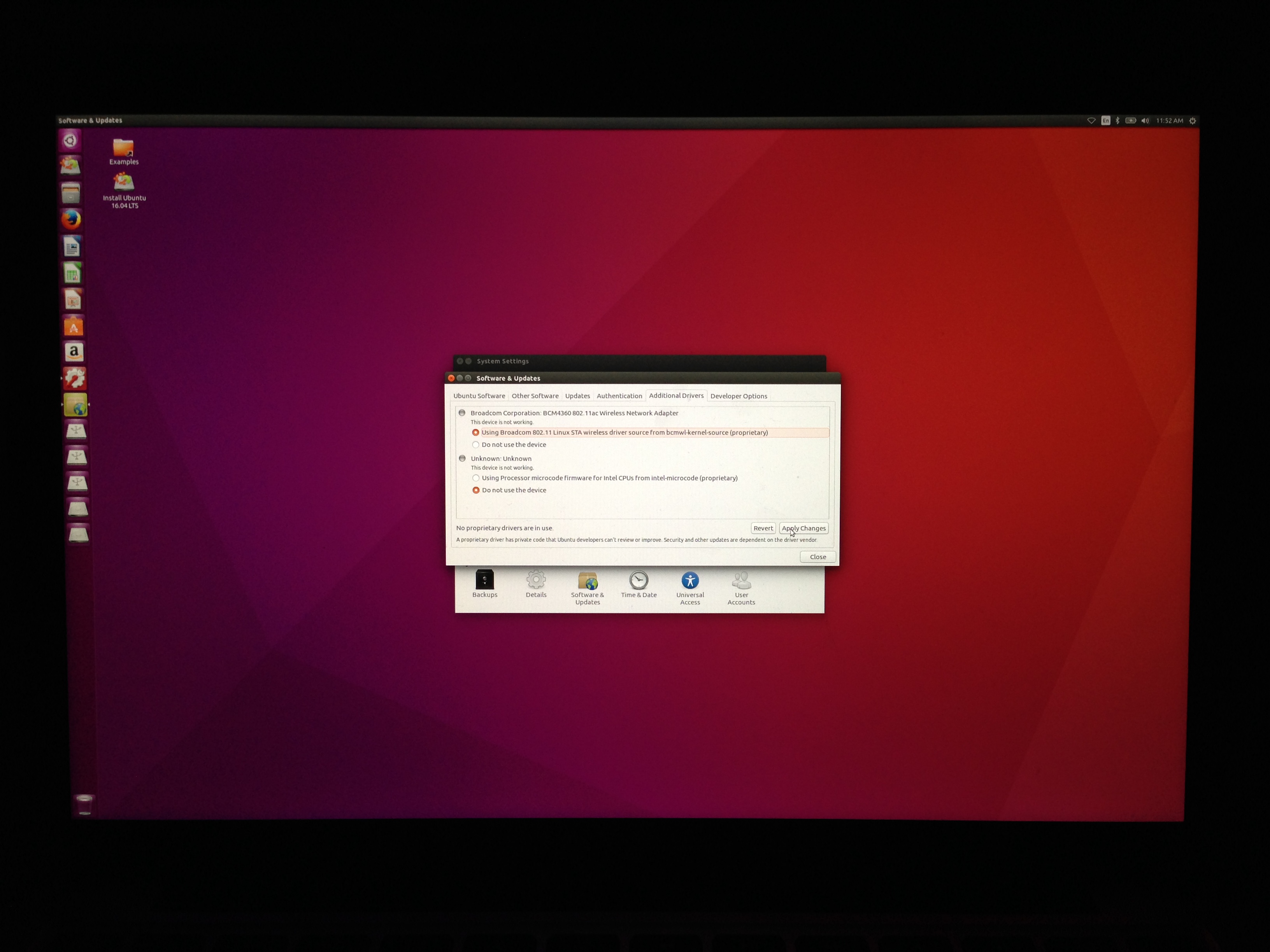Click the Apply Changes button

click(x=803, y=528)
